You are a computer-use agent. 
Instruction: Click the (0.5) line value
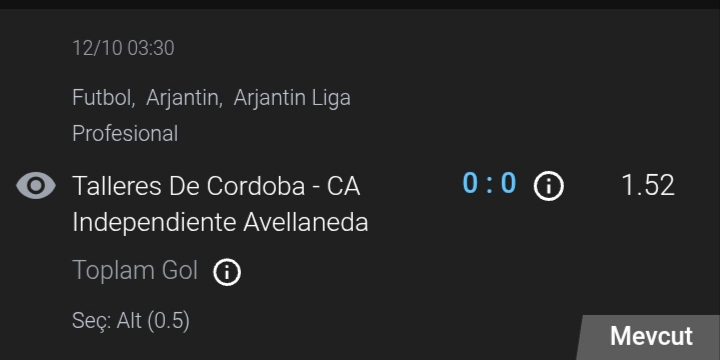point(169,321)
